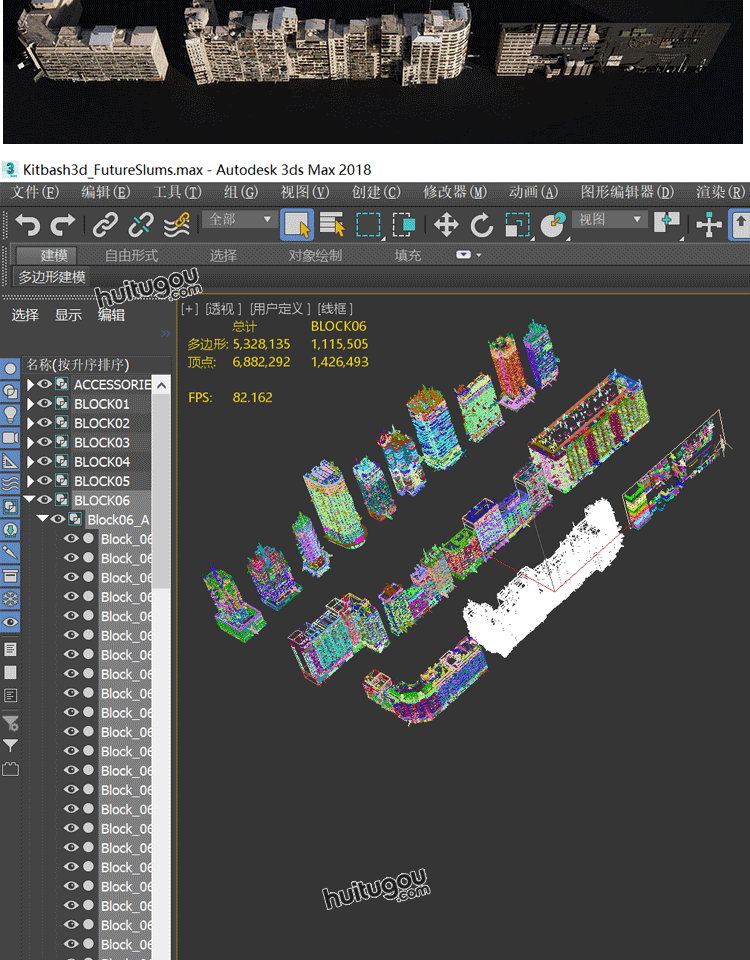Click the Bind to Space Warp icon
This screenshot has height=960, width=750.
[177, 225]
